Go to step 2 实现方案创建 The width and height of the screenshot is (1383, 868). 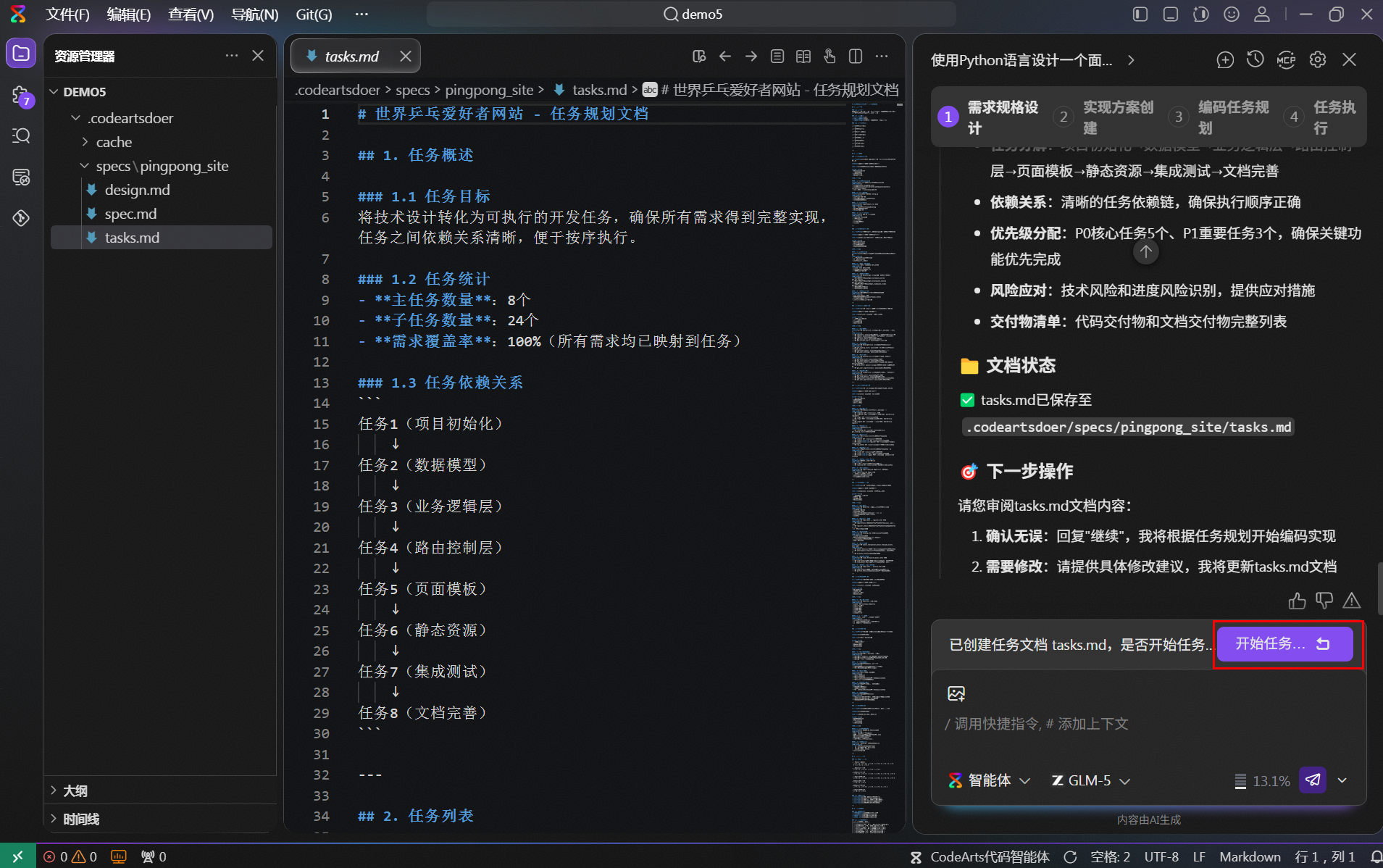click(x=1105, y=117)
